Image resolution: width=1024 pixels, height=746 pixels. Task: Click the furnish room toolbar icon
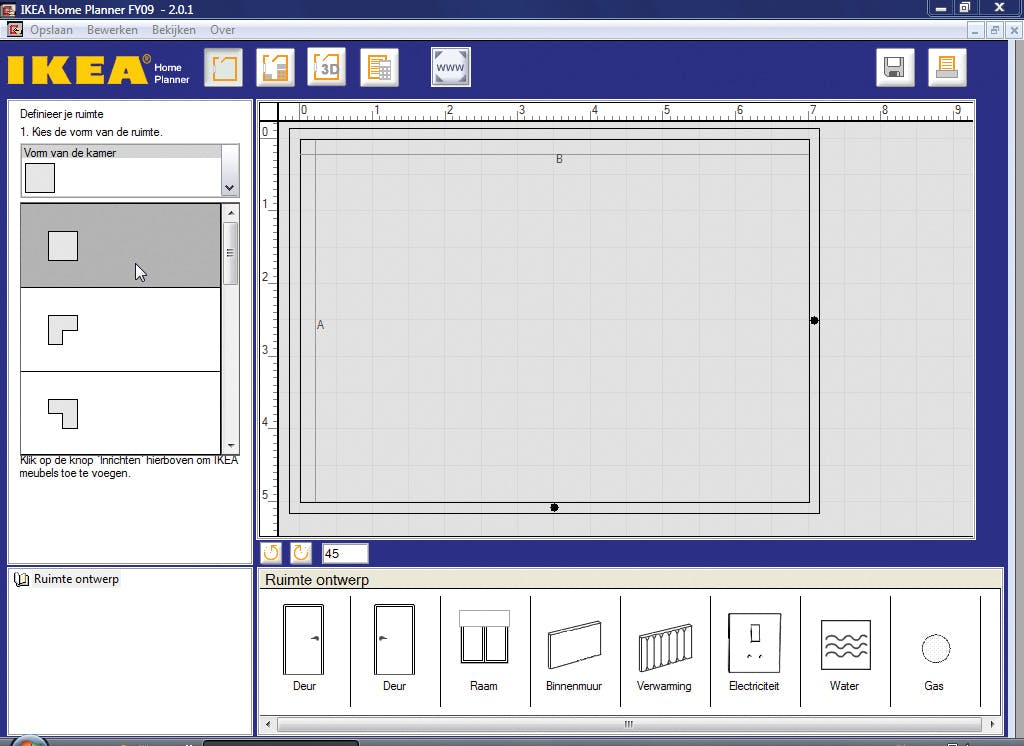tap(275, 67)
